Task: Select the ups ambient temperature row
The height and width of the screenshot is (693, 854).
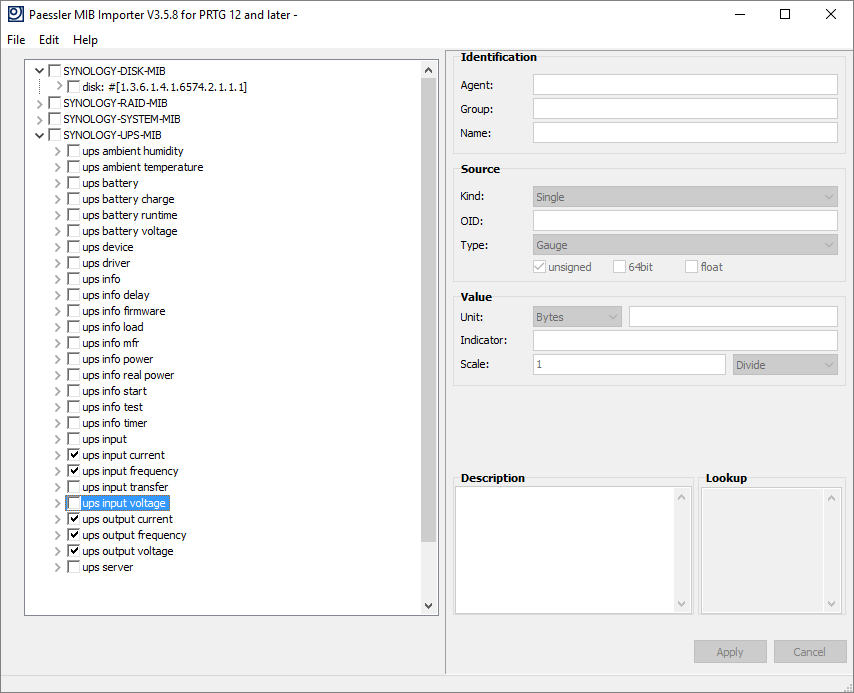Action: pyautogui.click(x=143, y=167)
